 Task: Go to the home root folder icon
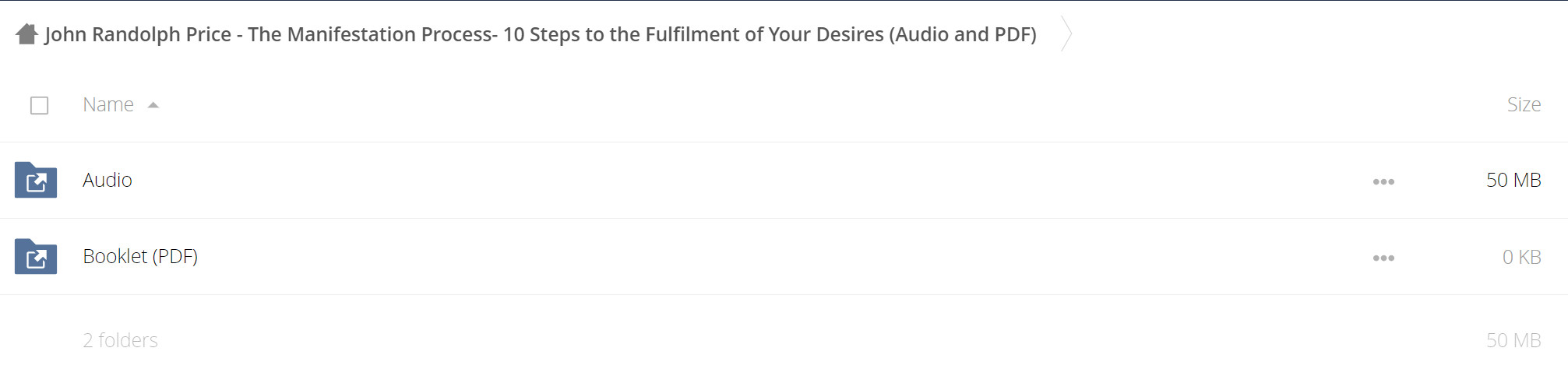(26, 34)
